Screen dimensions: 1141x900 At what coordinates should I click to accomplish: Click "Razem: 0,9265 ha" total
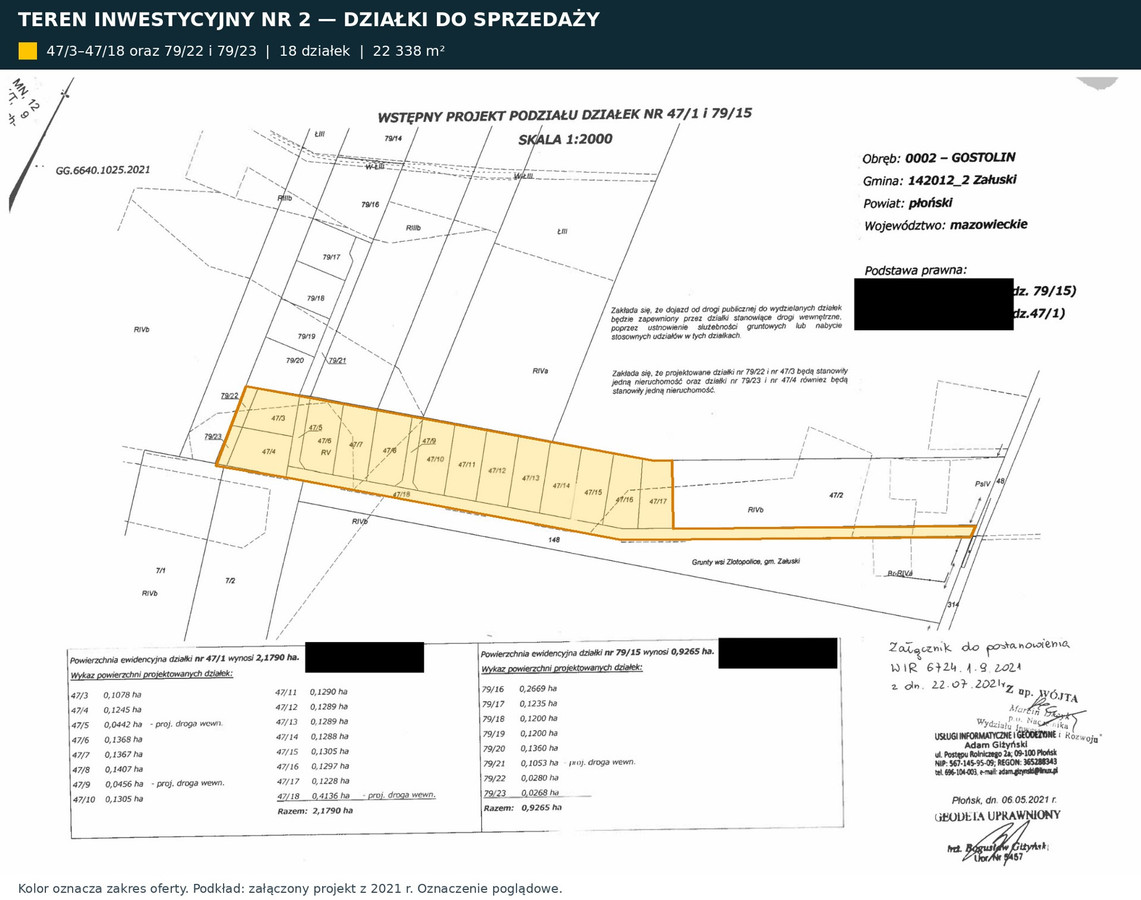pos(522,808)
